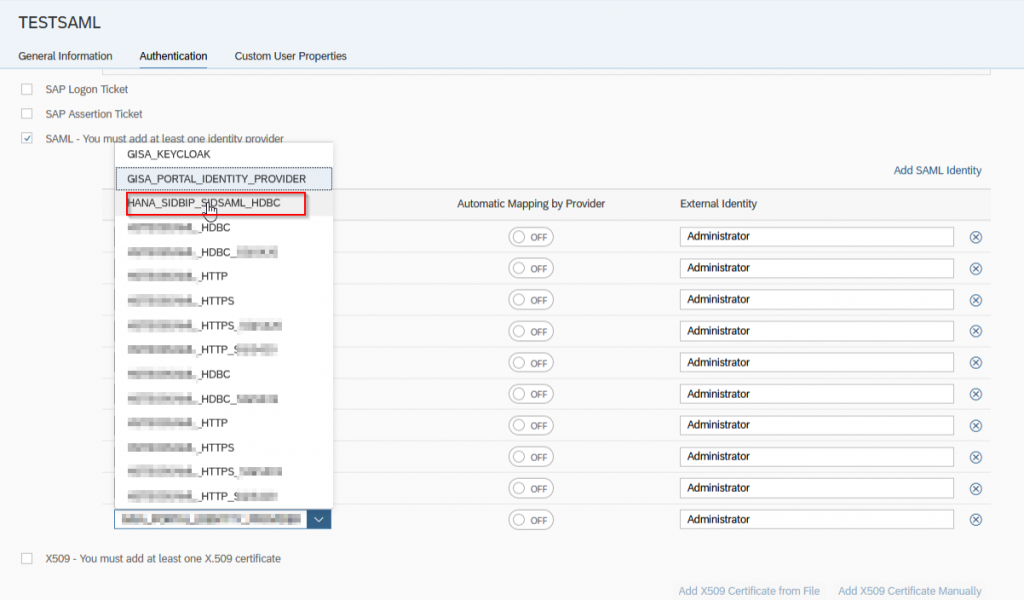Click Add SAML Identity link
Screen dimensions: 1024x600
point(937,170)
